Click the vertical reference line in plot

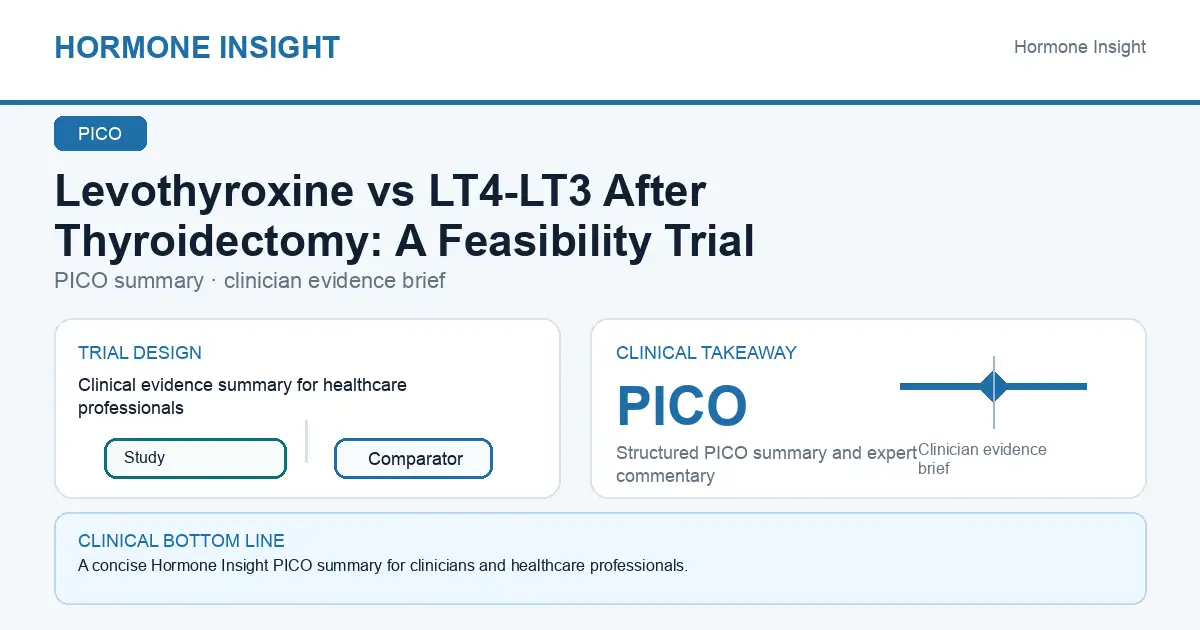[x=994, y=392]
